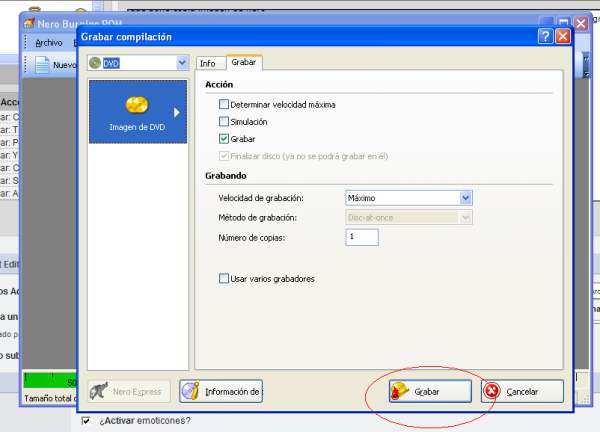Click the Grabar burn button
Image resolution: width=600 pixels, height=432 pixels.
[430, 391]
